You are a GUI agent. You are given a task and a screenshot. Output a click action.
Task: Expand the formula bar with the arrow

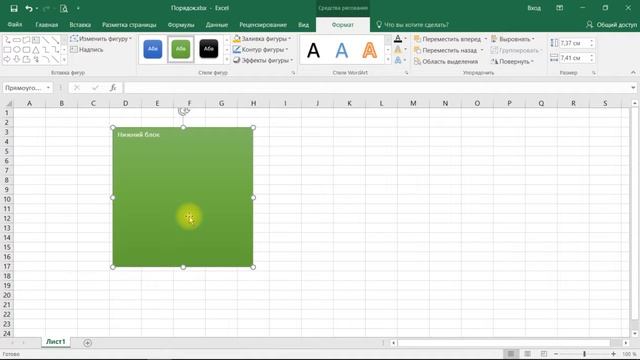coord(633,88)
